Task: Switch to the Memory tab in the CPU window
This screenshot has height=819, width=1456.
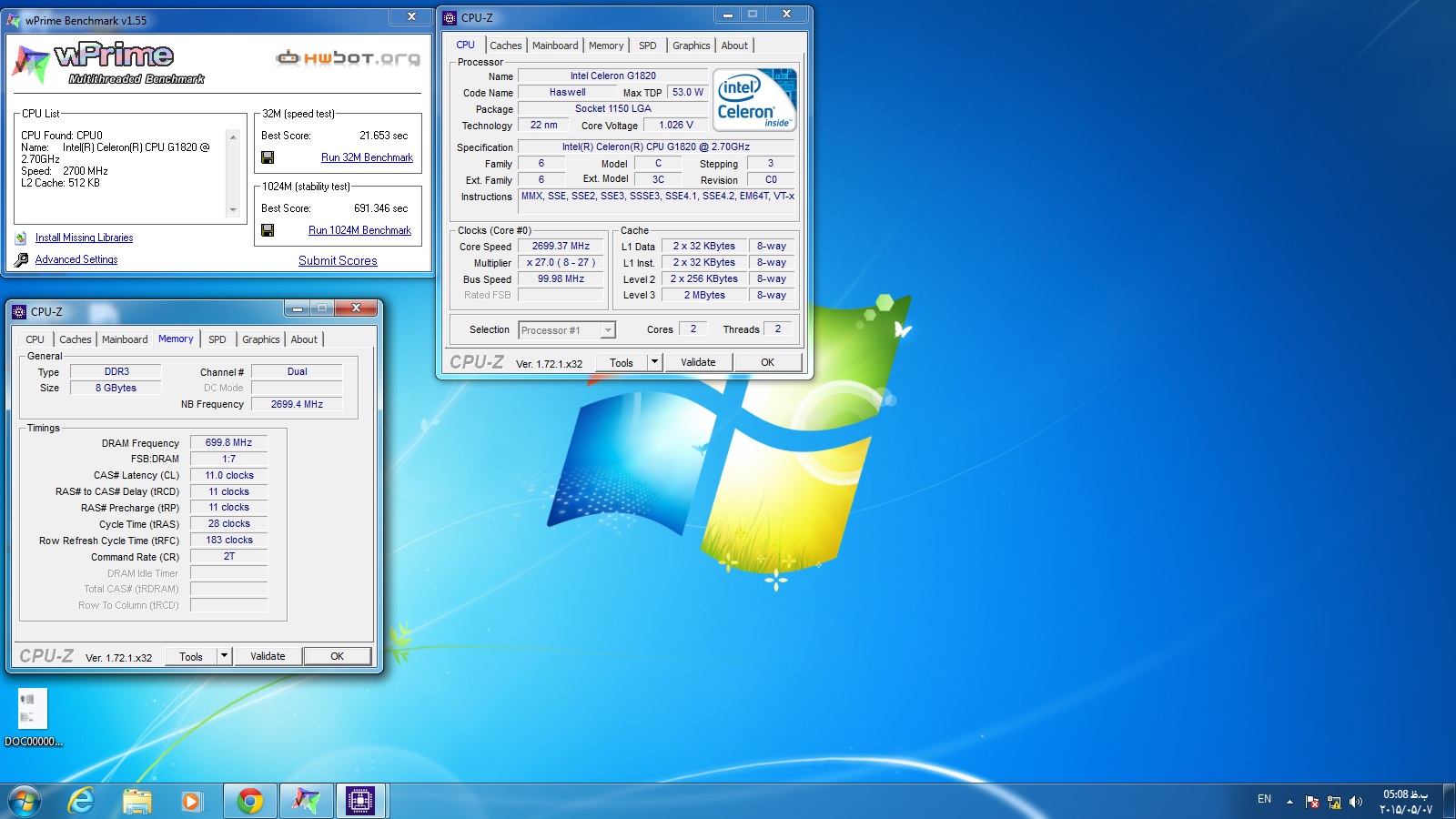Action: pos(606,45)
